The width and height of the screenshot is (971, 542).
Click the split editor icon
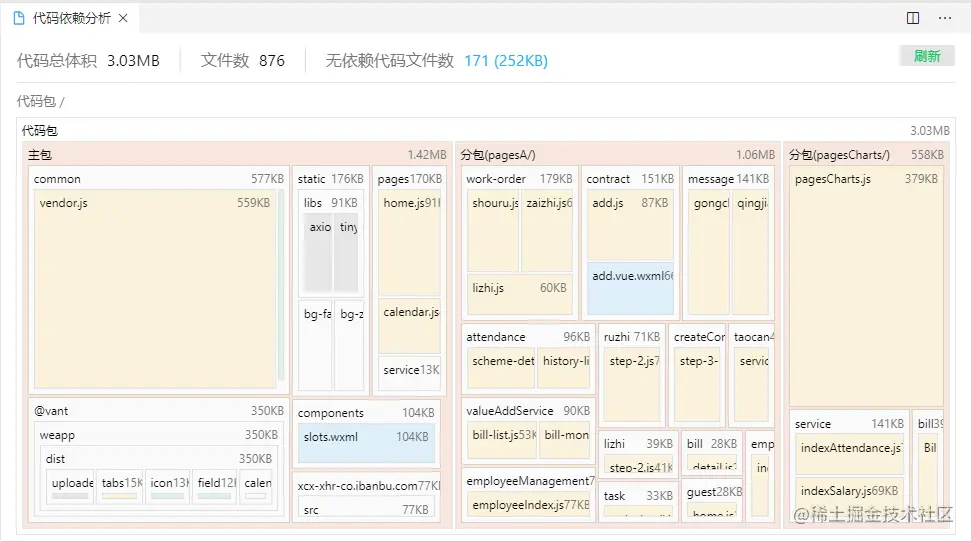pos(913,18)
